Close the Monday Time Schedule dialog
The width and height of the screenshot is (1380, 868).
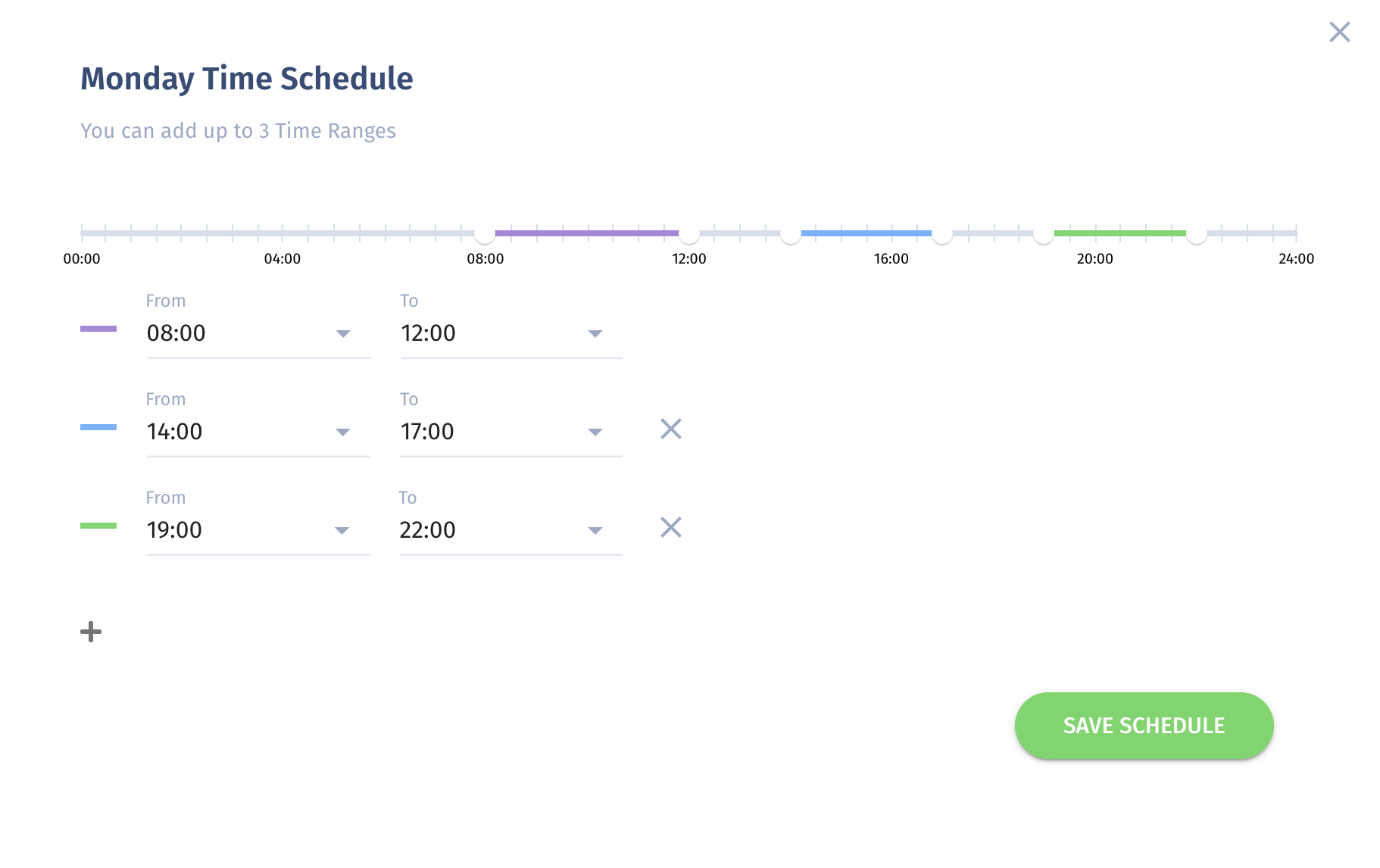pos(1339,32)
